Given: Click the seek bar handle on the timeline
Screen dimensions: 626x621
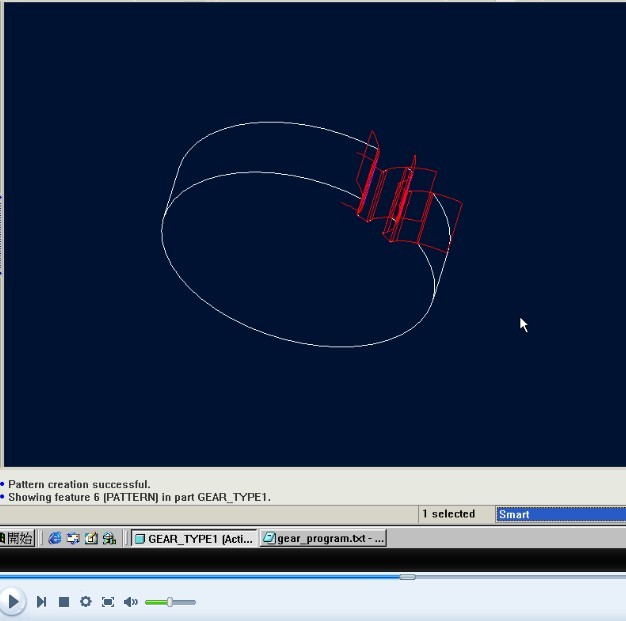Looking at the screenshot, I should (x=407, y=577).
